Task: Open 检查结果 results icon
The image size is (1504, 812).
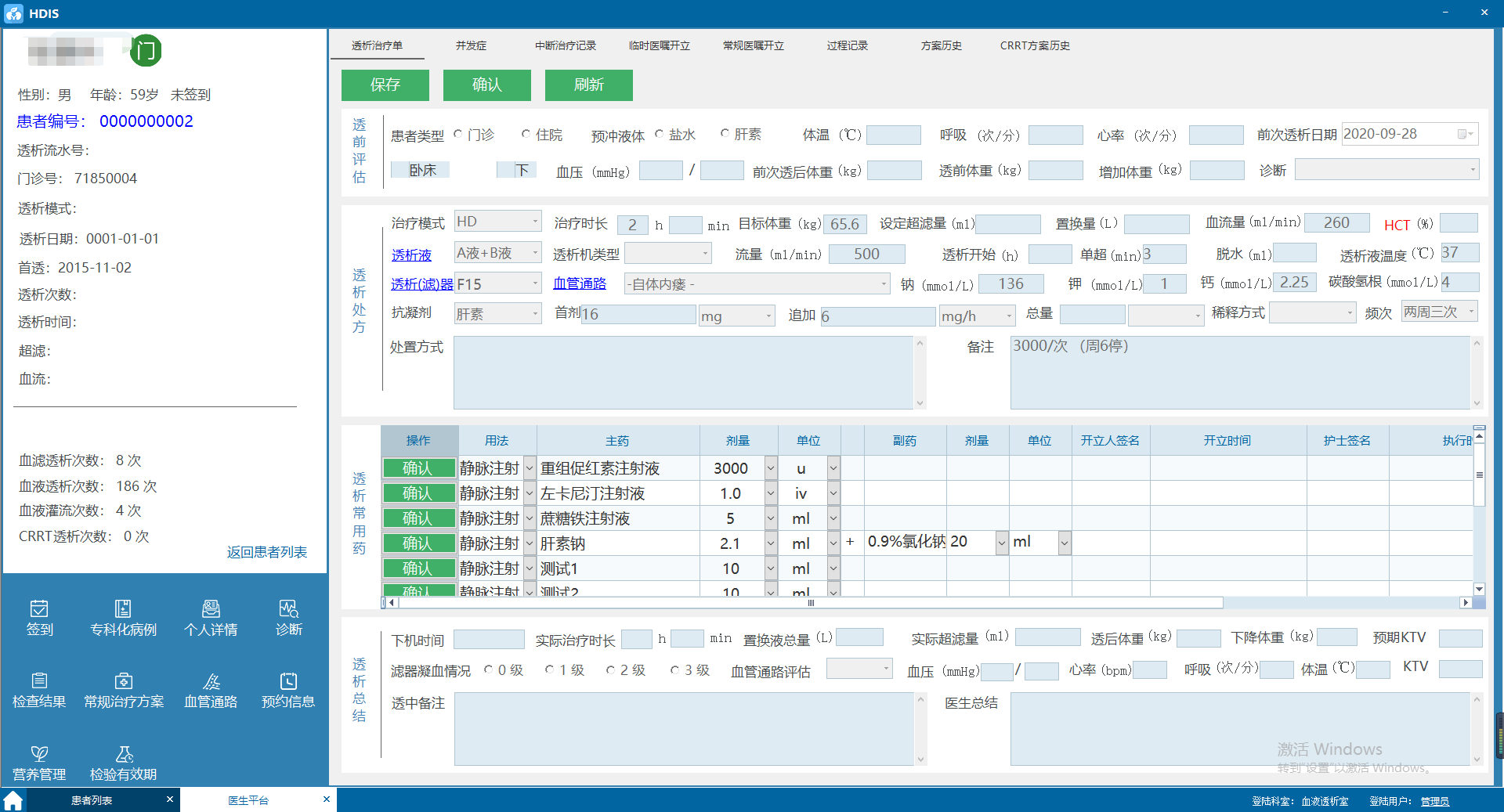Action: pos(39,681)
